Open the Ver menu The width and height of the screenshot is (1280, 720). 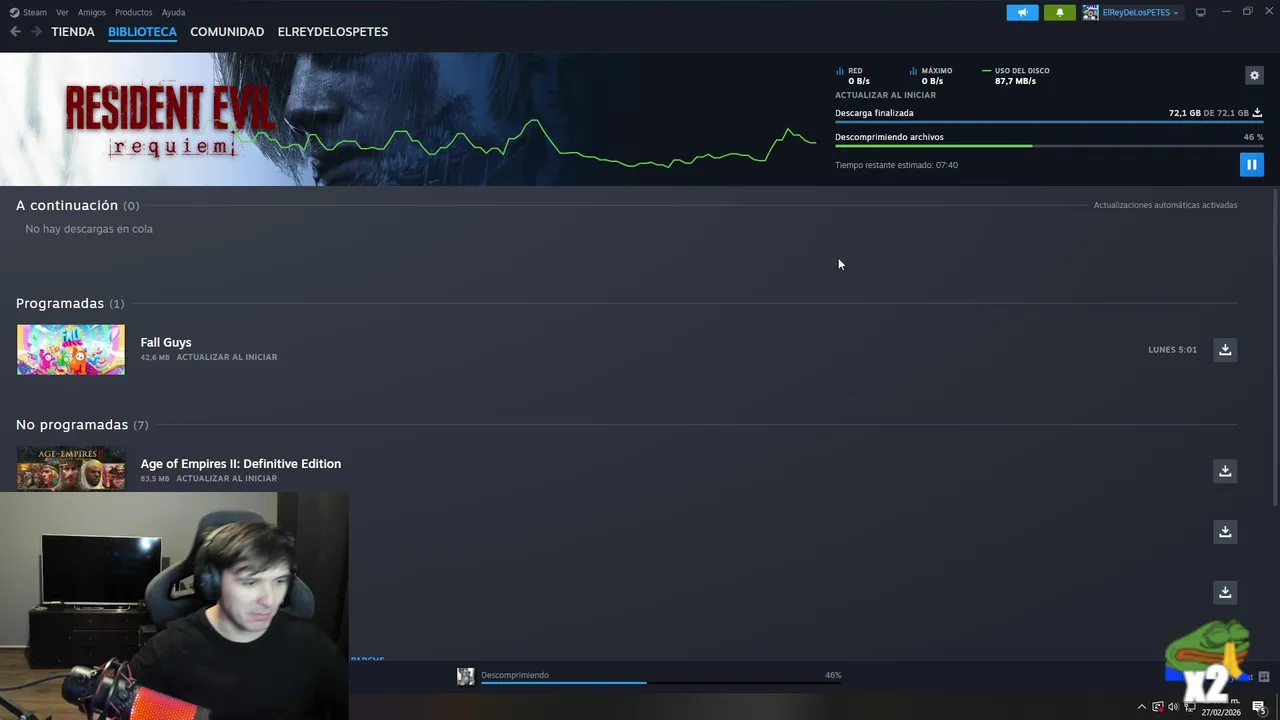[62, 12]
